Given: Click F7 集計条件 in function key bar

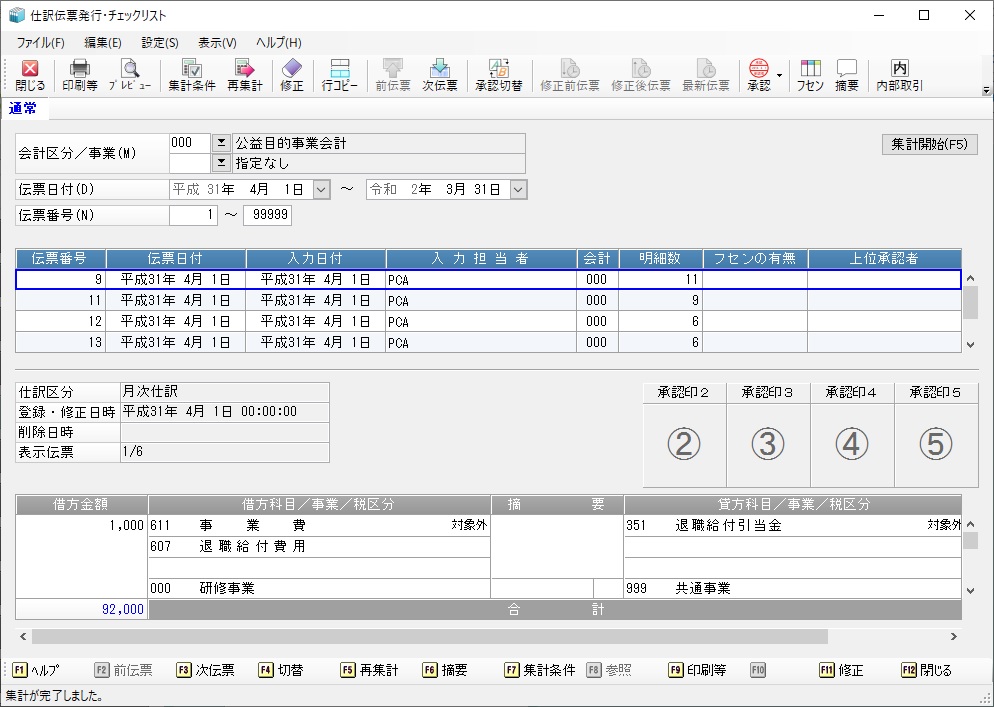Looking at the screenshot, I should 541,670.
